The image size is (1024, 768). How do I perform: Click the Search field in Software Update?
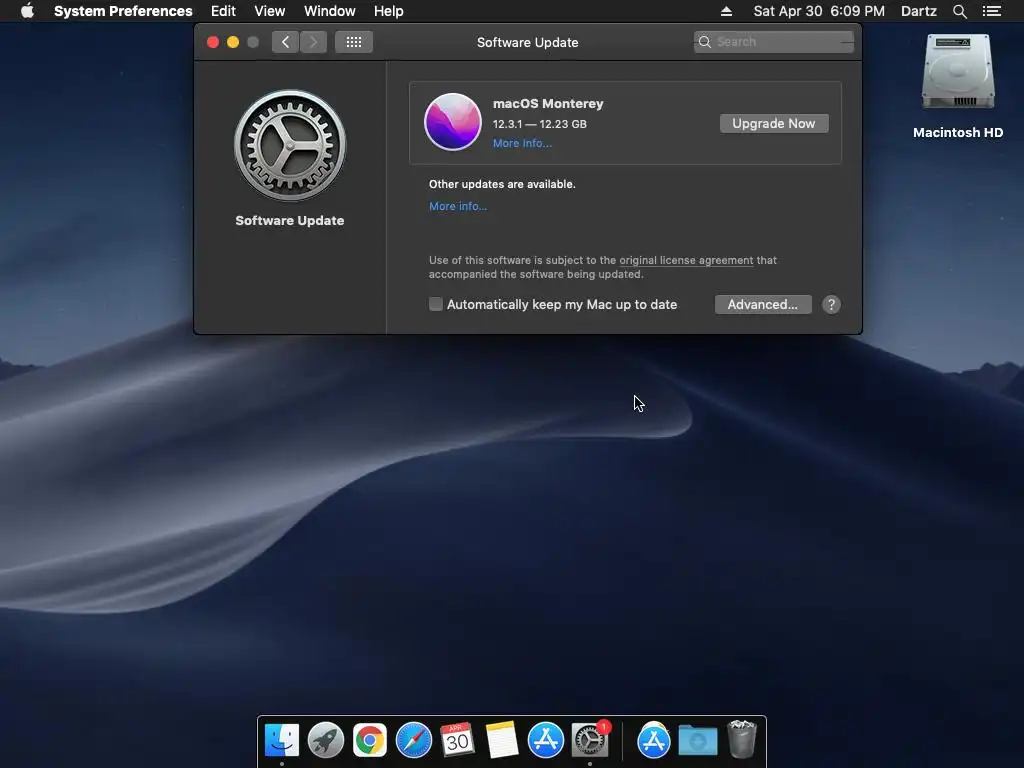coord(773,42)
